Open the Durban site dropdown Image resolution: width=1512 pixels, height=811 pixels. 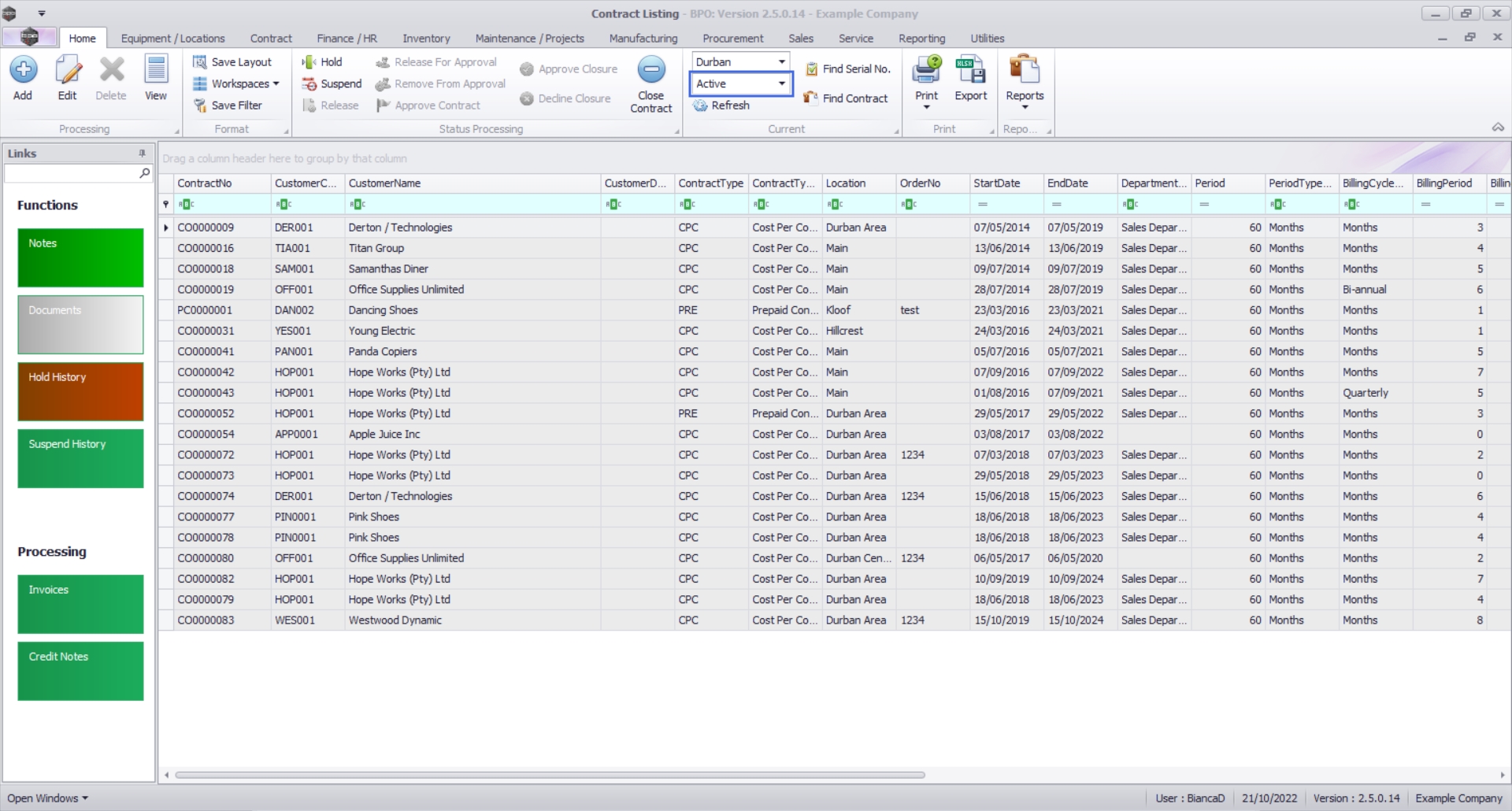(782, 61)
